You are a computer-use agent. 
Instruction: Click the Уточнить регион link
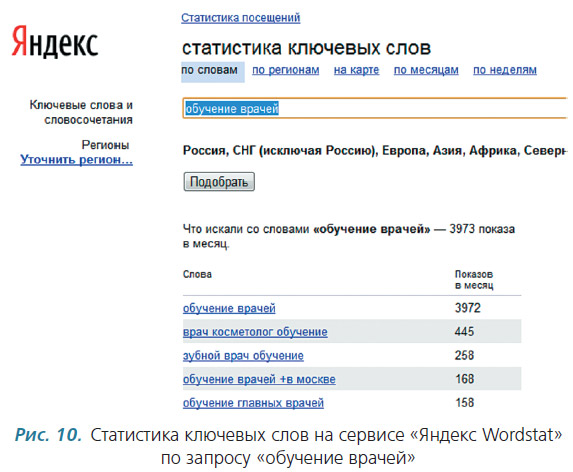pos(76,160)
